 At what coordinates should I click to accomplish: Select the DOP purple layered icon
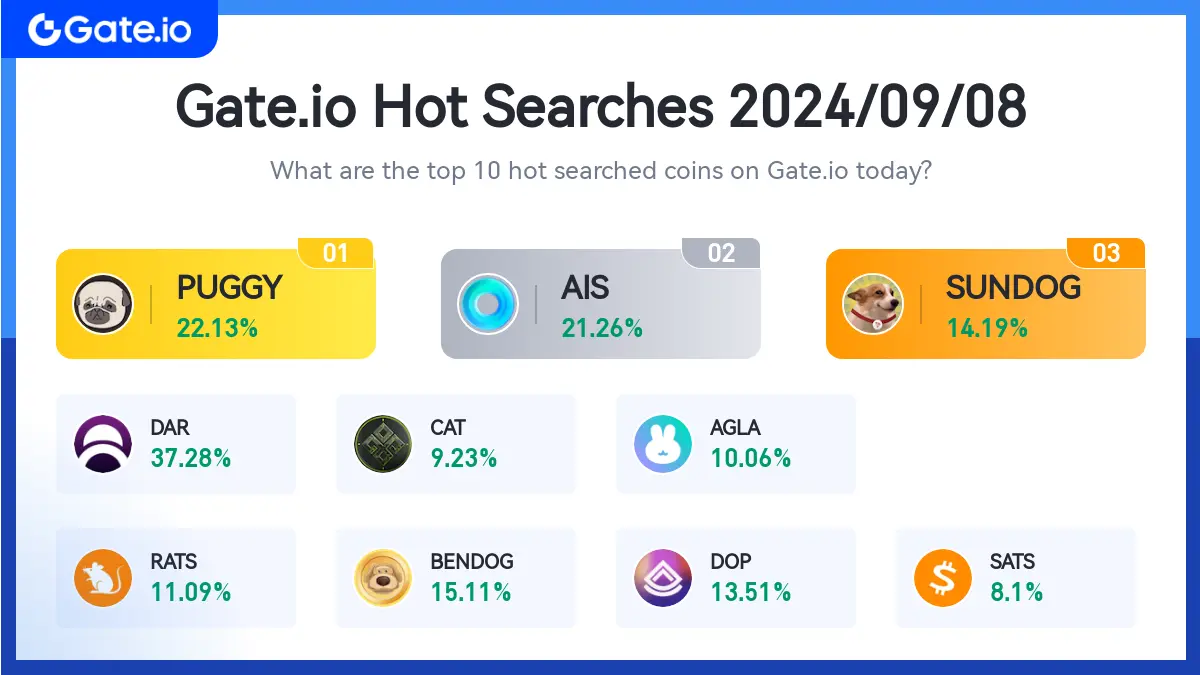[x=663, y=578]
